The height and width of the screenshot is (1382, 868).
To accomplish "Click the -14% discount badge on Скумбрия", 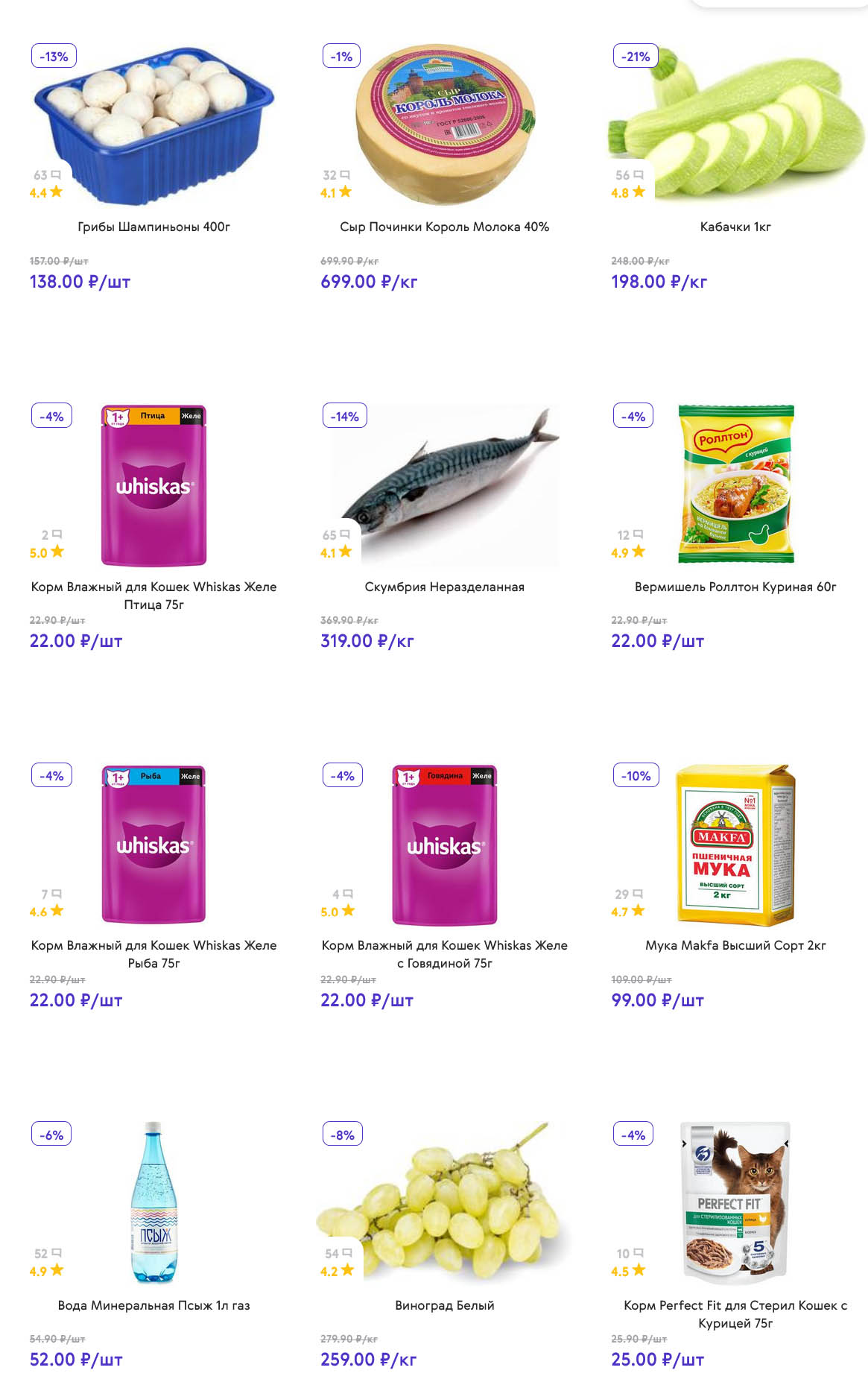I will 344,416.
